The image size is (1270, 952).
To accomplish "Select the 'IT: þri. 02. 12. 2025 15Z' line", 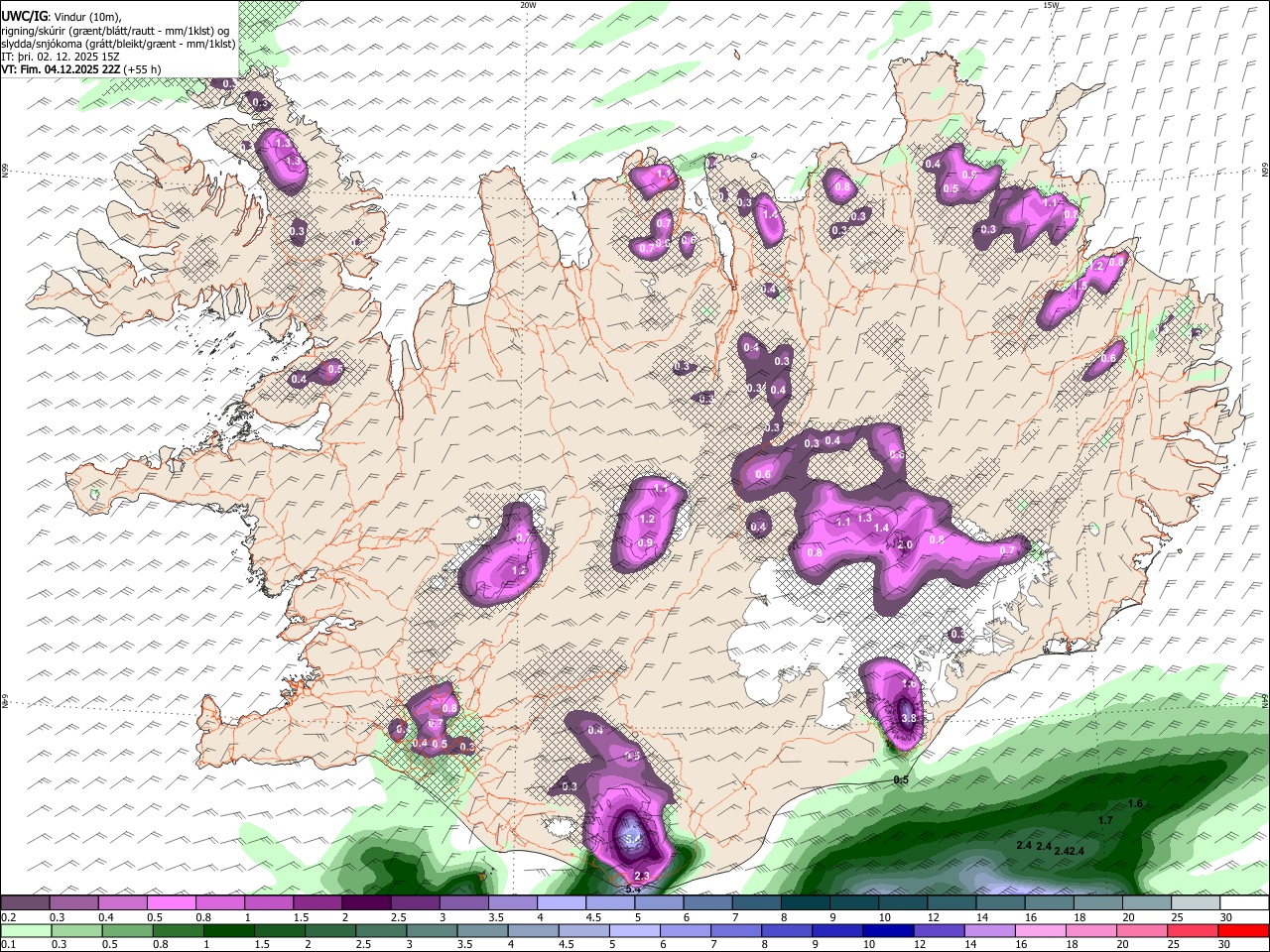I will tap(61, 57).
